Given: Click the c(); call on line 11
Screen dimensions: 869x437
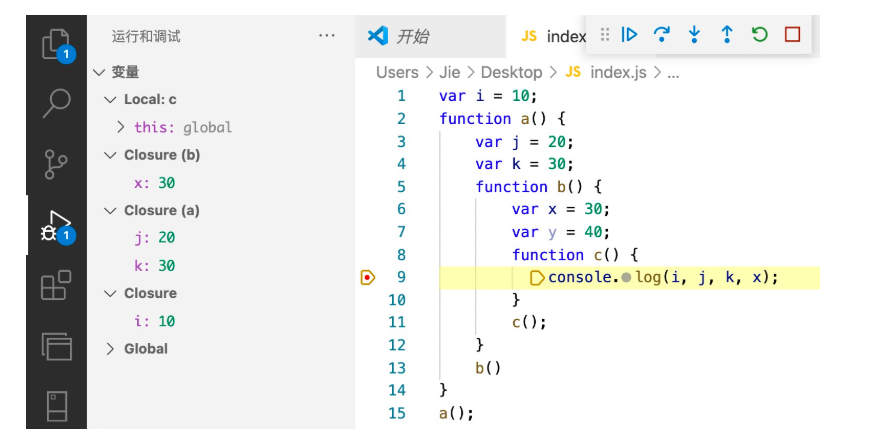Looking at the screenshot, I should tap(529, 322).
